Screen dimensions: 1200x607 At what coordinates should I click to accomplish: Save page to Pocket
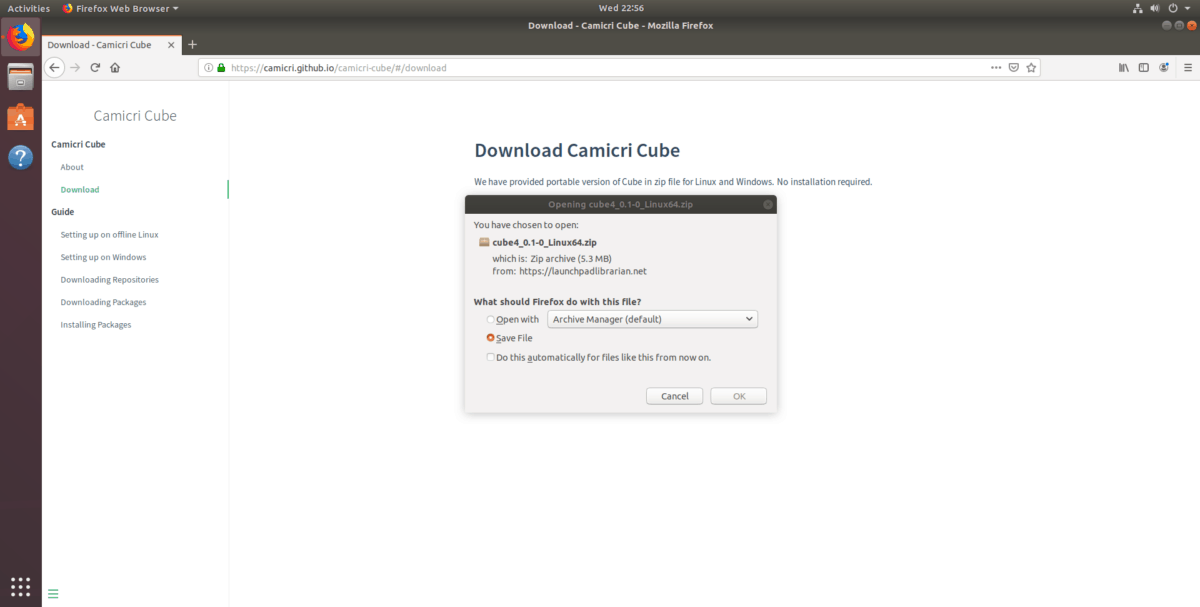(x=1013, y=68)
